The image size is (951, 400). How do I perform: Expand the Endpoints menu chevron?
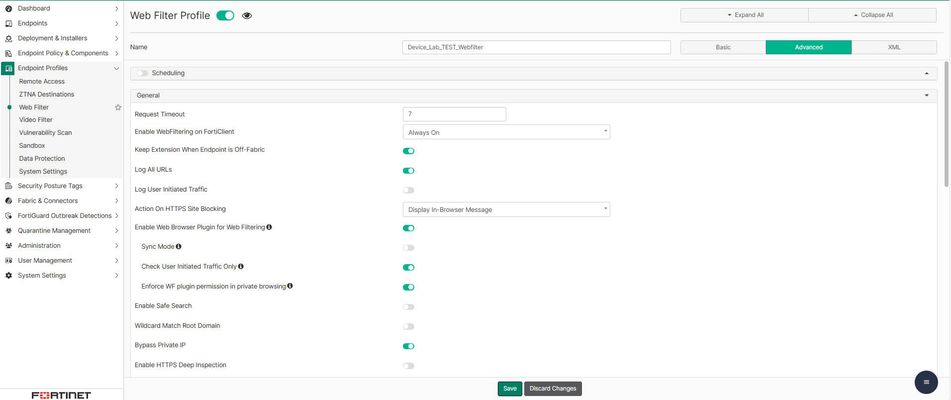116,24
